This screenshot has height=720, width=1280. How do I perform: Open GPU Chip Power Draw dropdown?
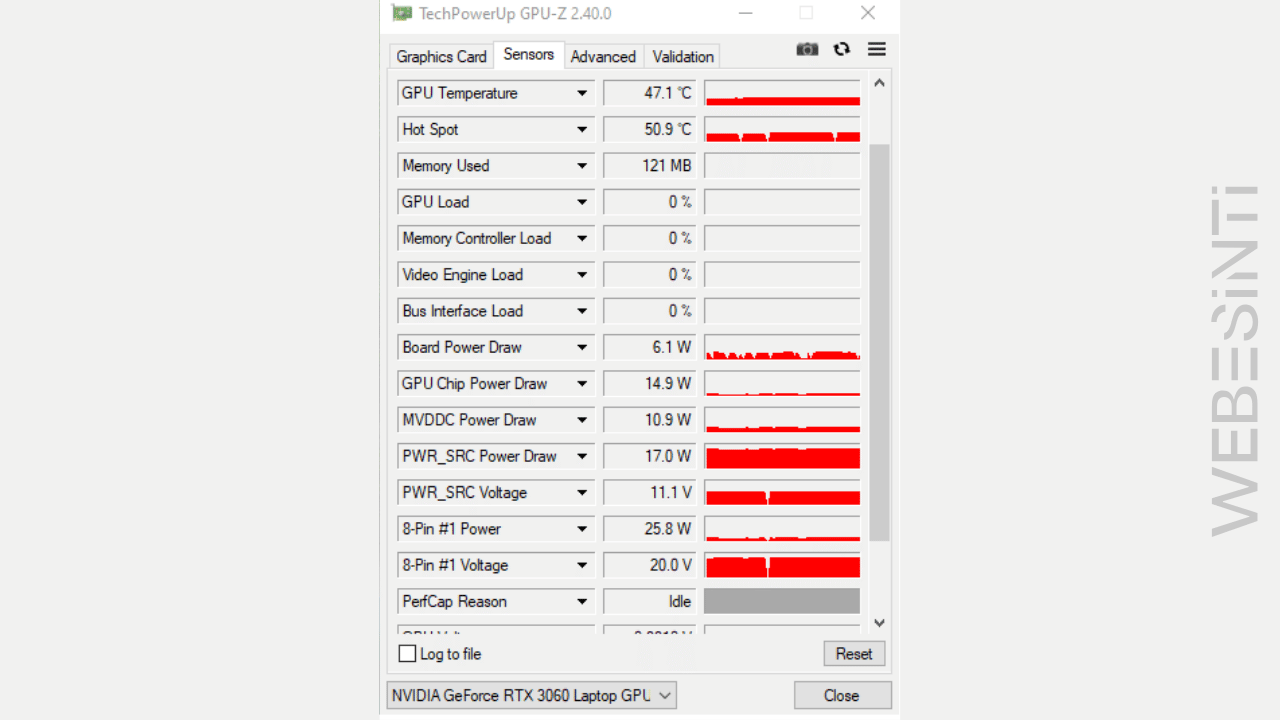[581, 384]
